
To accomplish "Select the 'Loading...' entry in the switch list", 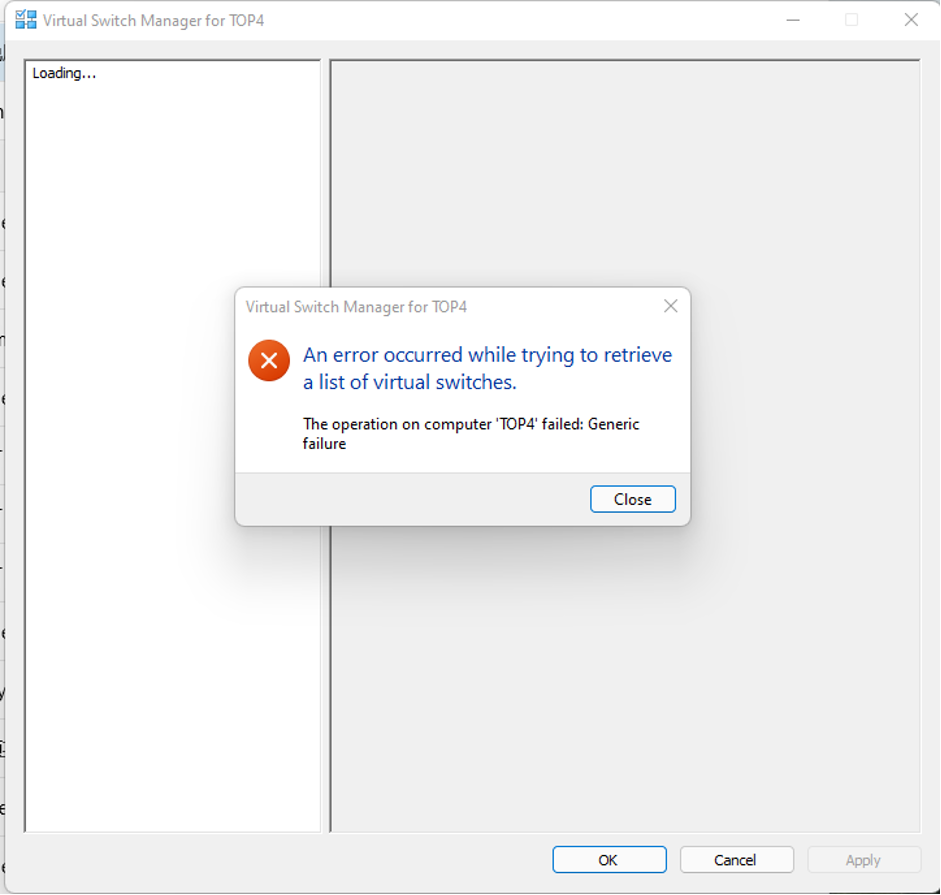I will point(63,72).
